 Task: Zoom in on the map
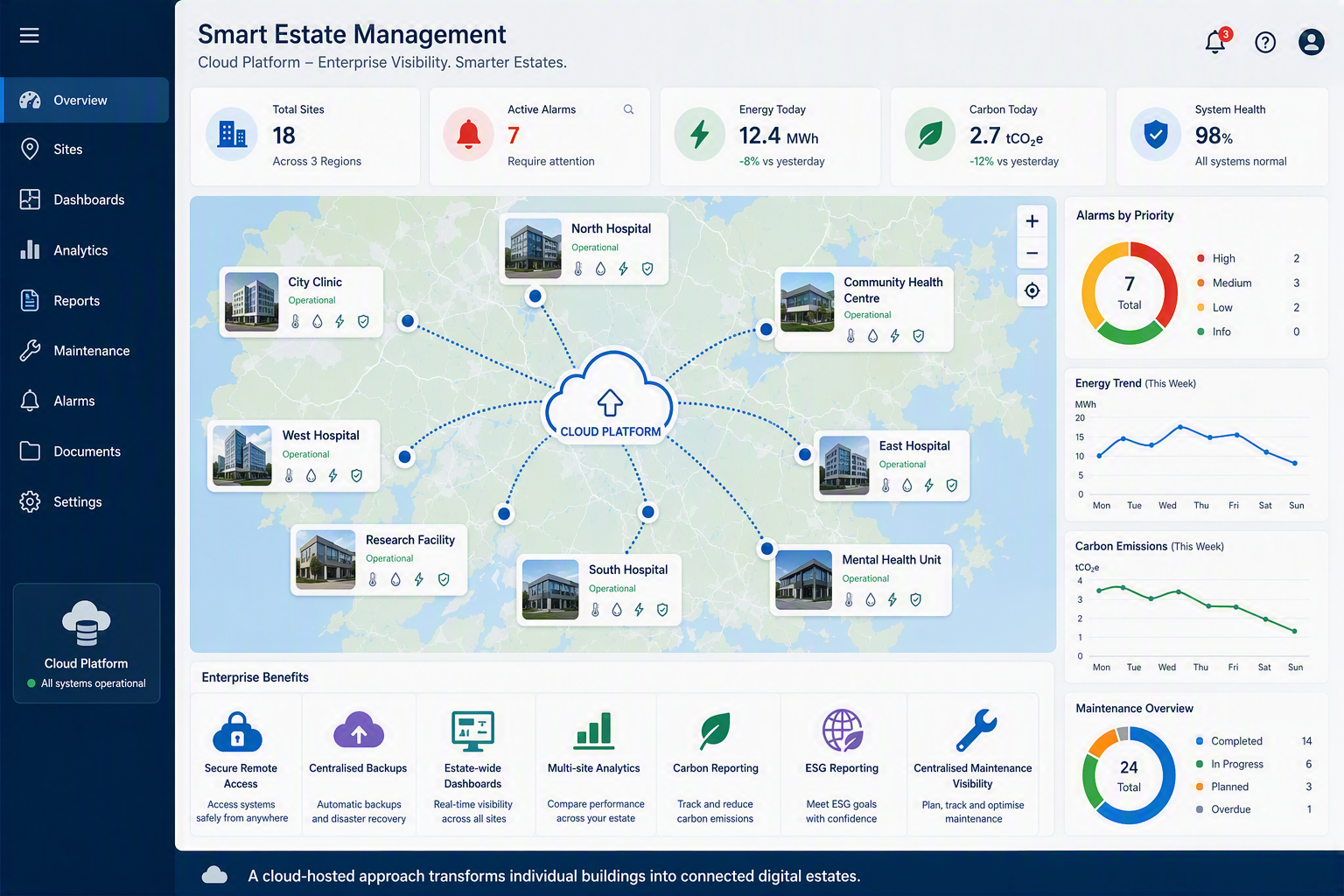coord(1032,221)
